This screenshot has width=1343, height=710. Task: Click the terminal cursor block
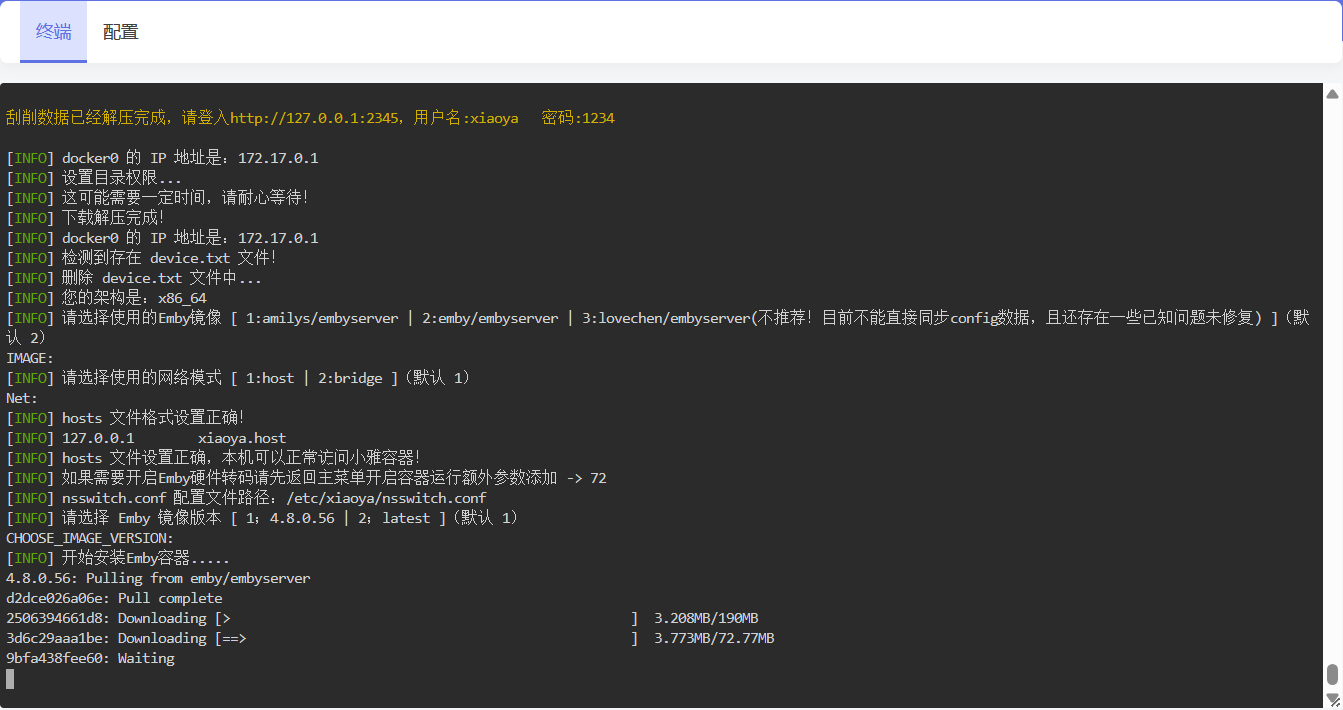pyautogui.click(x=10, y=679)
